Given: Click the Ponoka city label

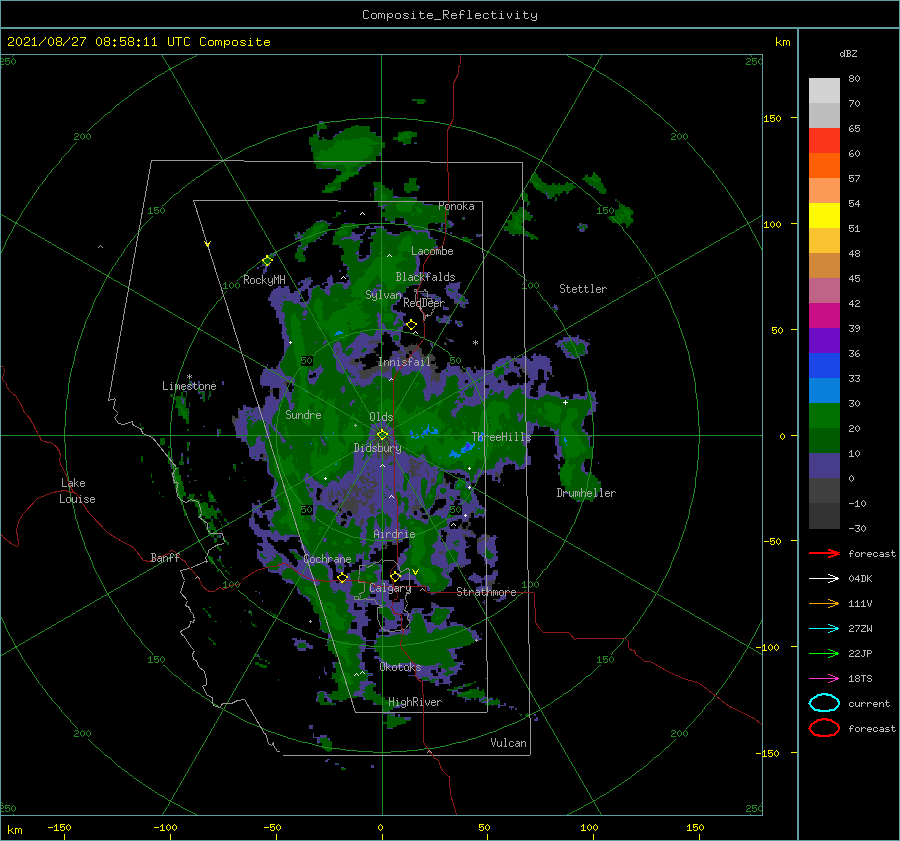Looking at the screenshot, I should point(456,206).
